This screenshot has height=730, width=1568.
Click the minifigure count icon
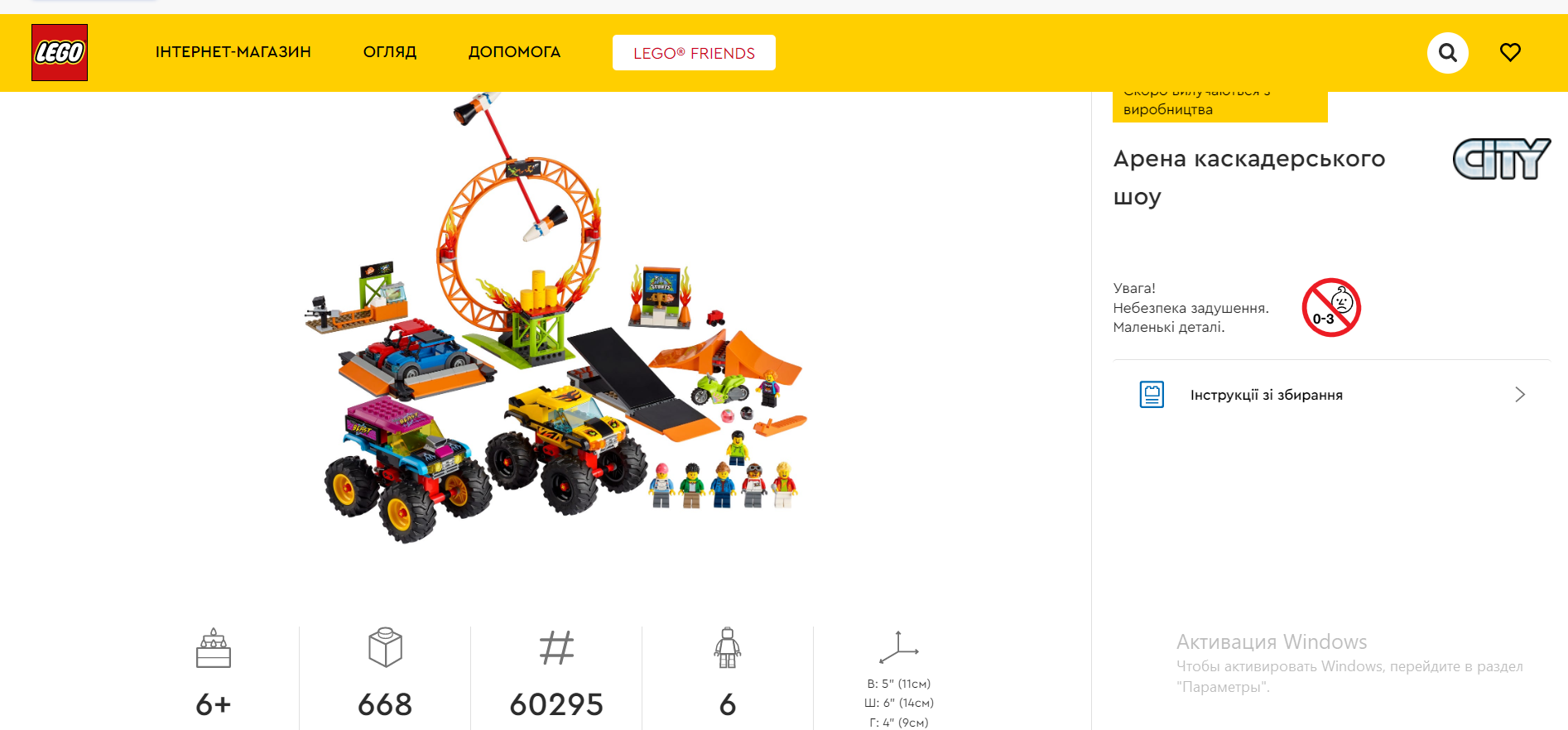pyautogui.click(x=728, y=647)
